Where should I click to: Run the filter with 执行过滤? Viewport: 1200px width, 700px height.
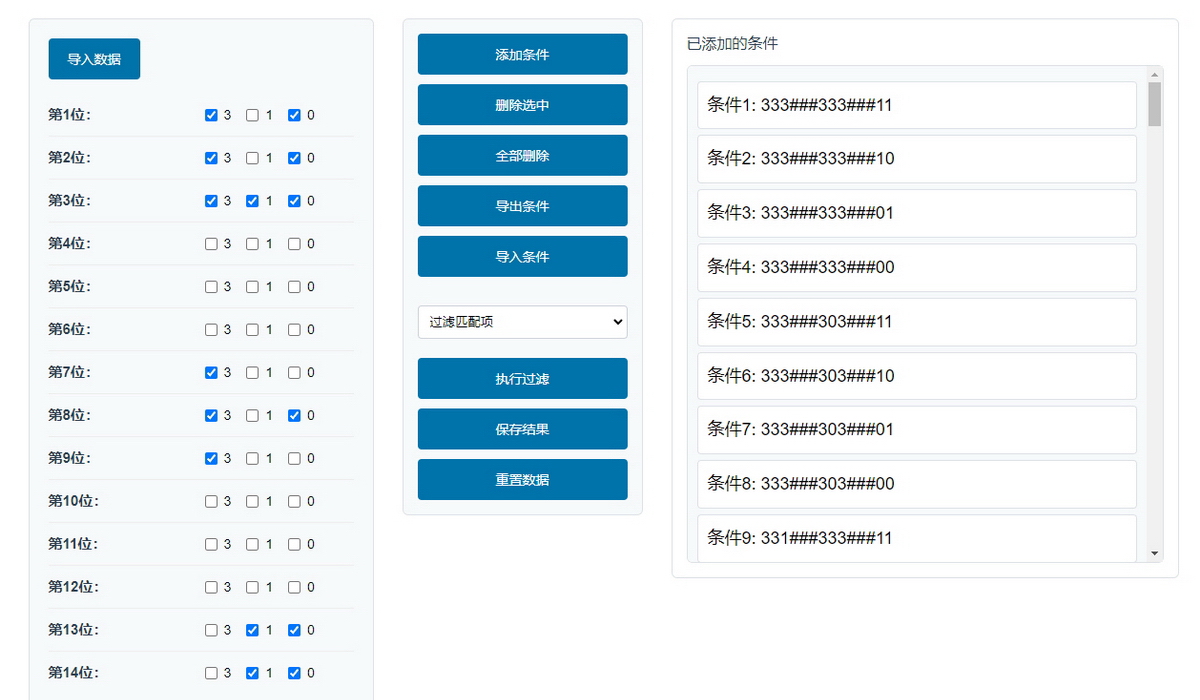[522, 379]
